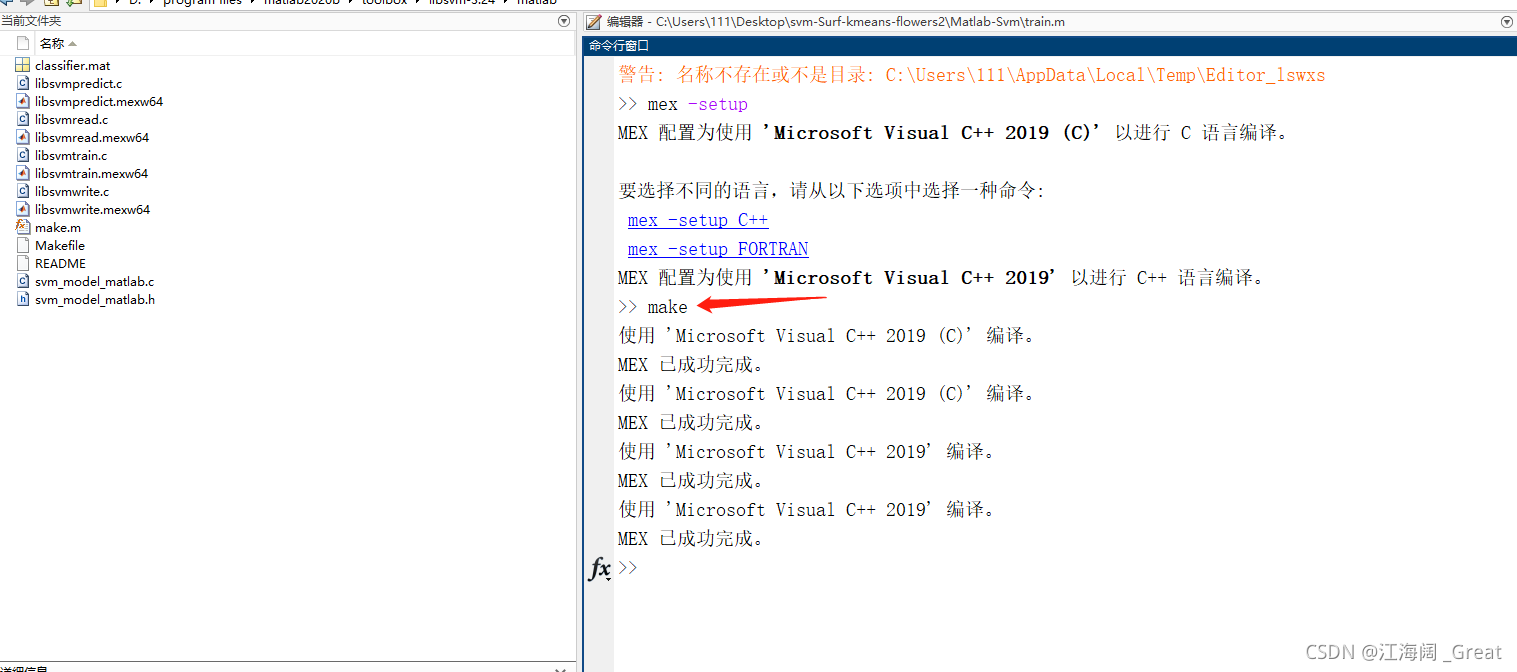The height and width of the screenshot is (672, 1517).
Task: Click the line starting 要选择不同的语言
Action: (x=831, y=191)
